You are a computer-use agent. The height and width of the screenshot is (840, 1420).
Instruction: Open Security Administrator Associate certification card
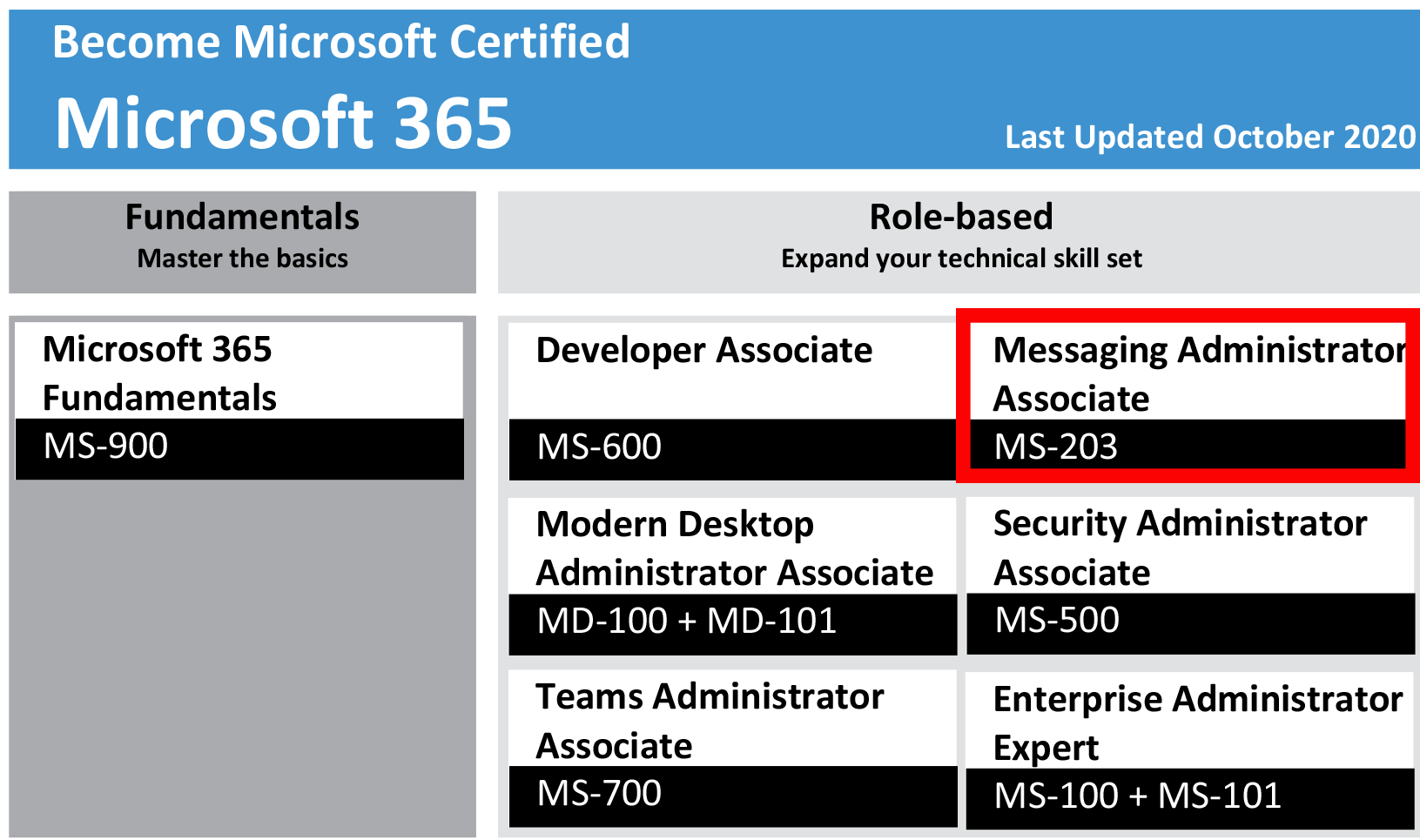coord(1190,575)
